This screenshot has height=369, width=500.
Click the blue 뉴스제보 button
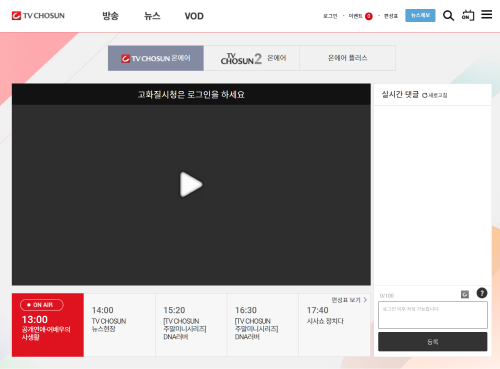(420, 15)
